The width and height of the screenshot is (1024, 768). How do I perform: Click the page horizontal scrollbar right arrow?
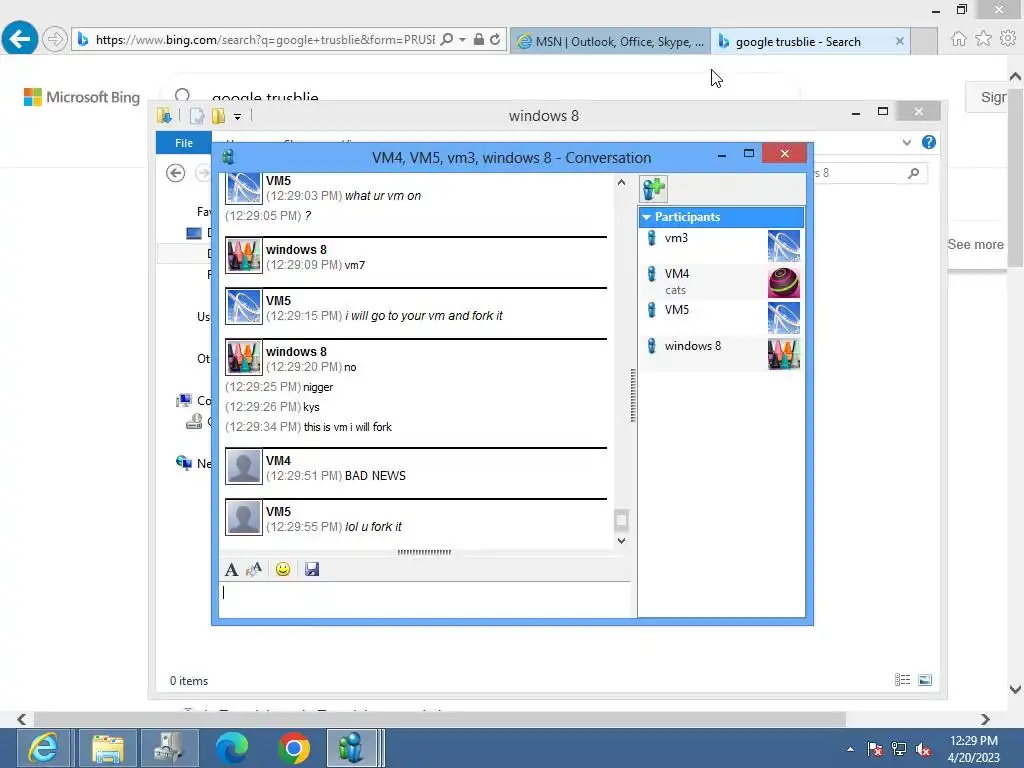pos(985,719)
